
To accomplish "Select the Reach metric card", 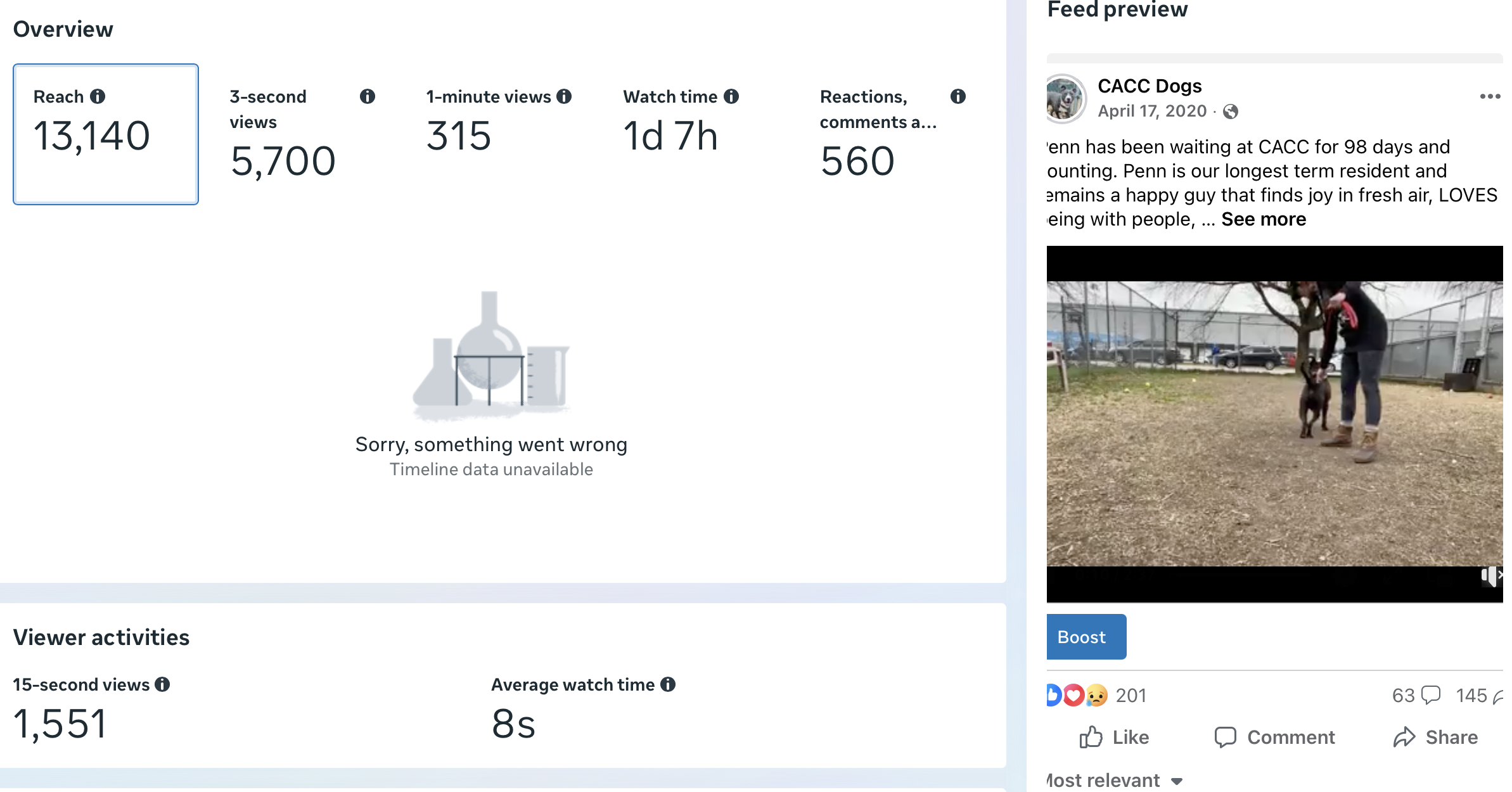I will (x=106, y=134).
